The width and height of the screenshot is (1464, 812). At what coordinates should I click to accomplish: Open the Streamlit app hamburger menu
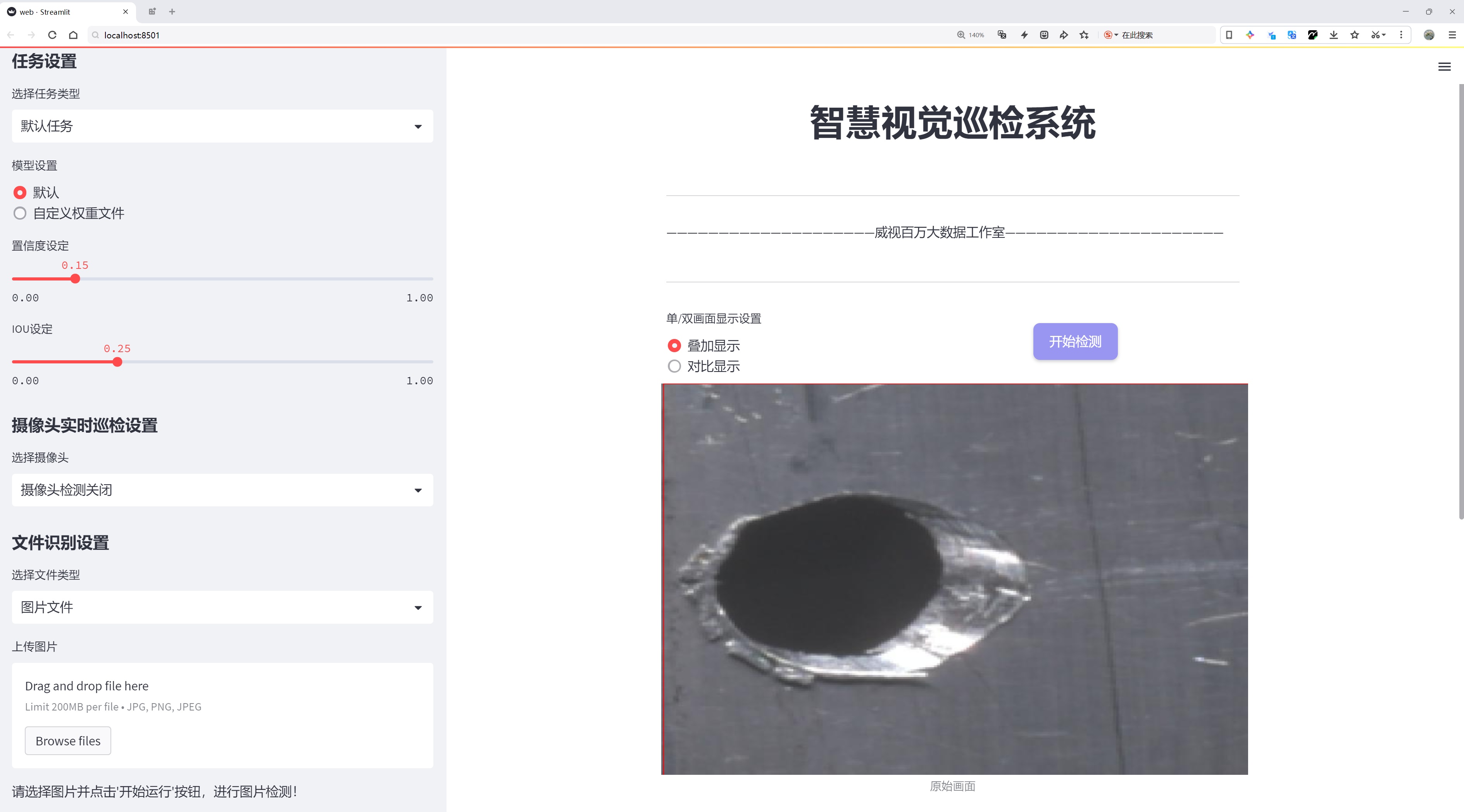(x=1444, y=67)
